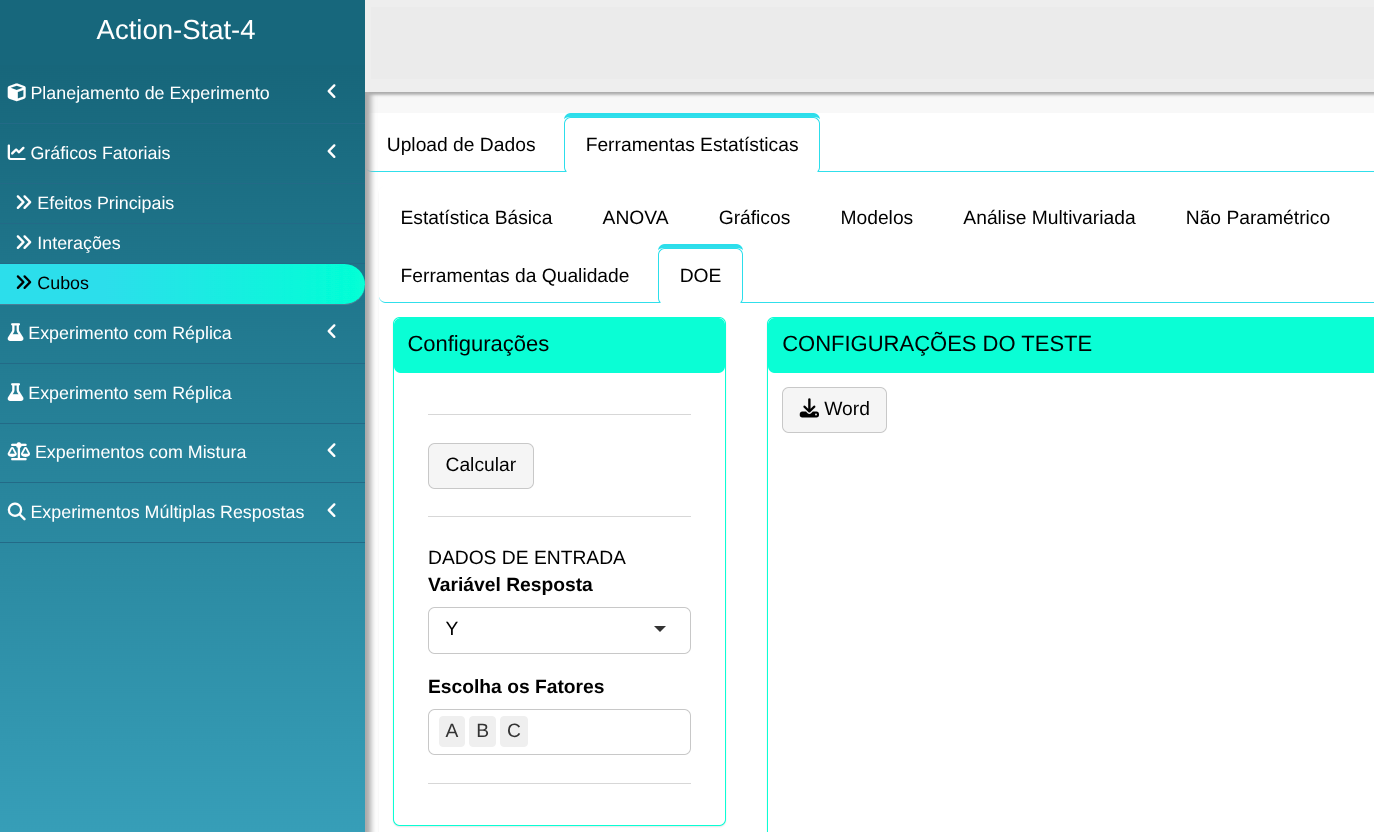The height and width of the screenshot is (832, 1374).
Task: Click the balance scale icon for Experimentos com Mistura
Action: [18, 452]
